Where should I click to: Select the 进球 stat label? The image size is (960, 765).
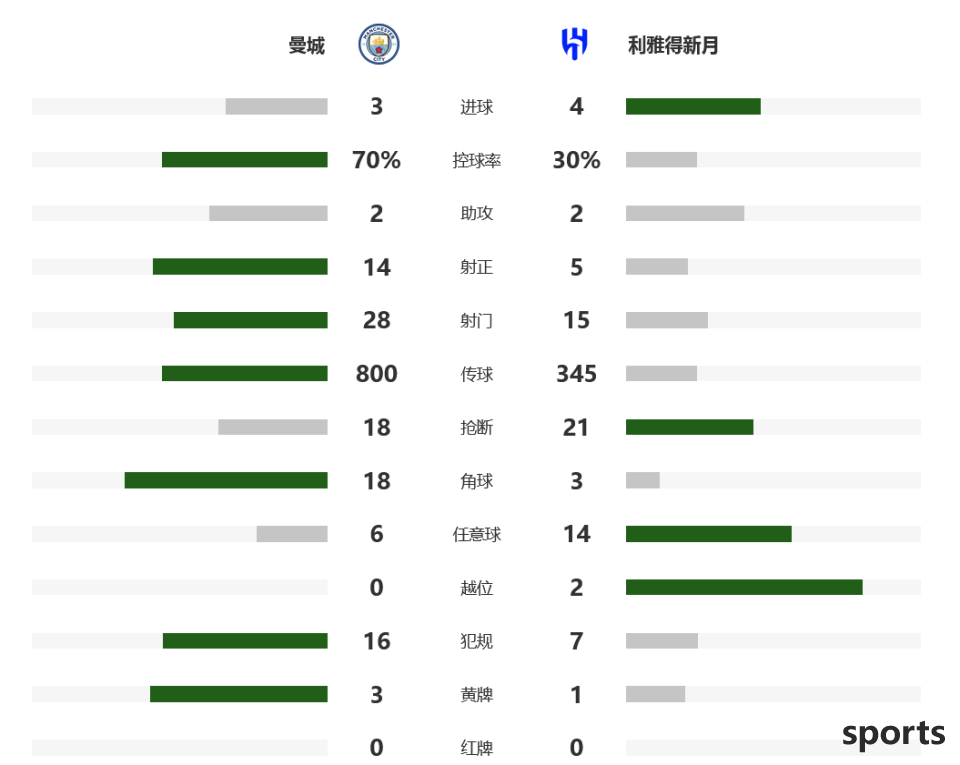476,107
